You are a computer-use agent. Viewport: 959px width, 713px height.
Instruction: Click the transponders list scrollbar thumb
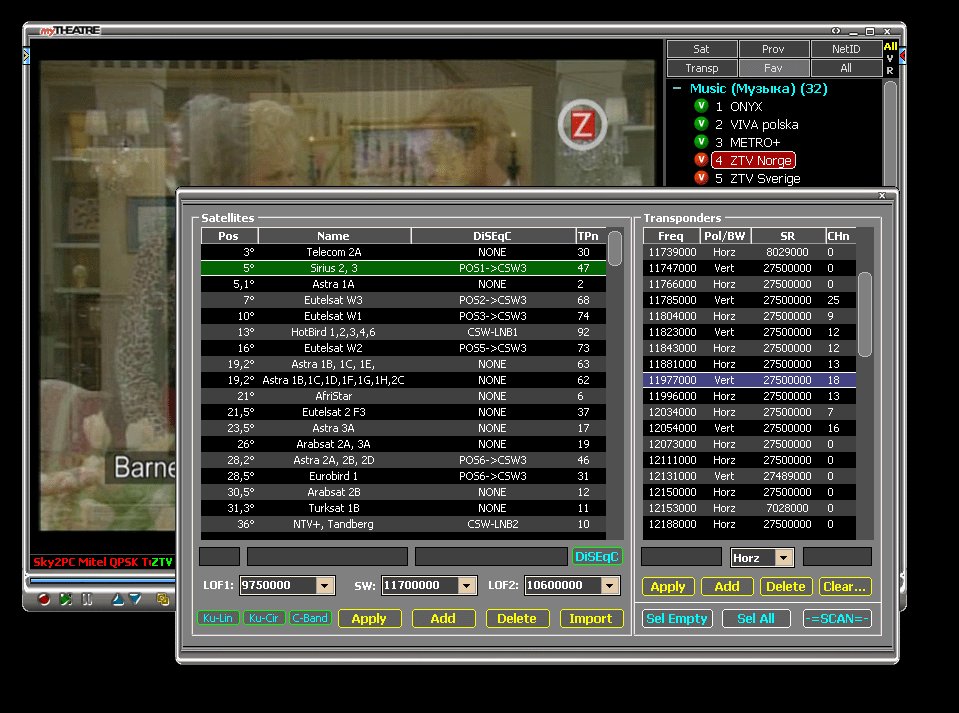tap(865, 314)
